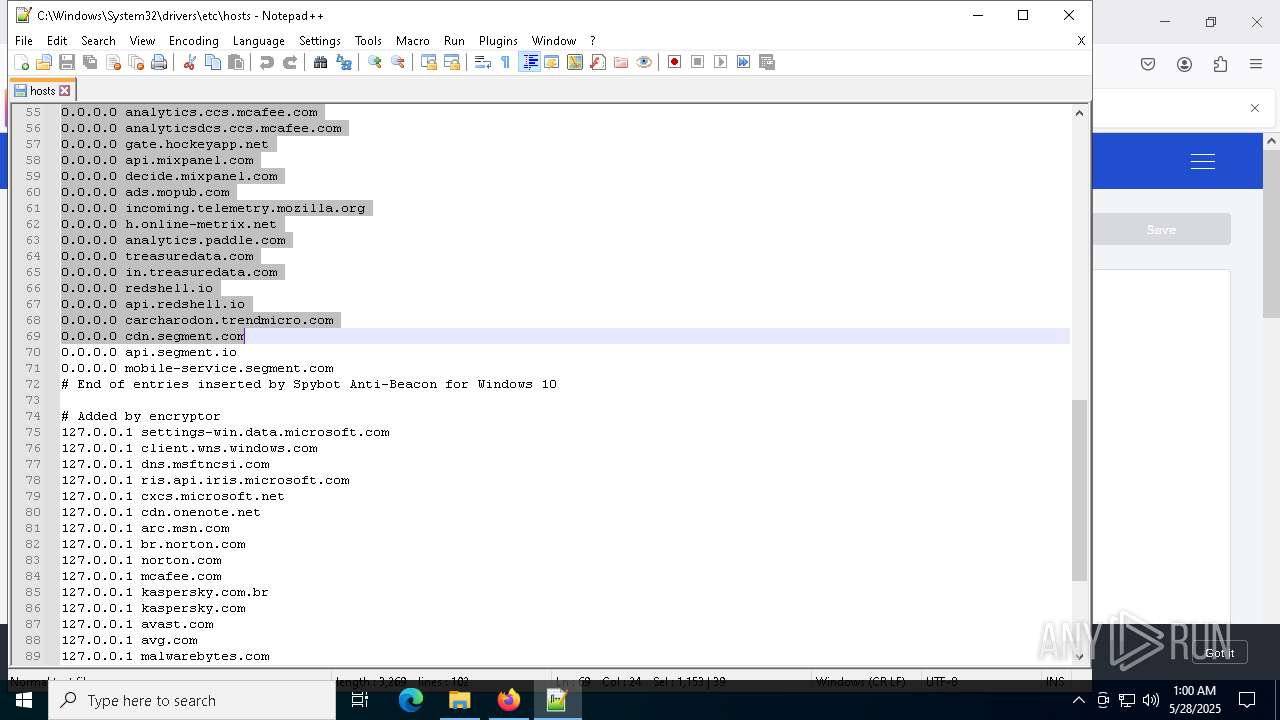Start macro recording with red dot icon
The height and width of the screenshot is (720, 1280).
click(675, 62)
